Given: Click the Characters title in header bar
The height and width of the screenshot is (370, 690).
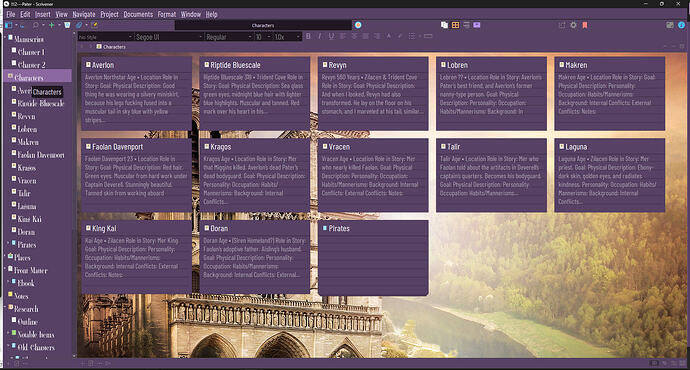Looking at the screenshot, I should coord(263,26).
